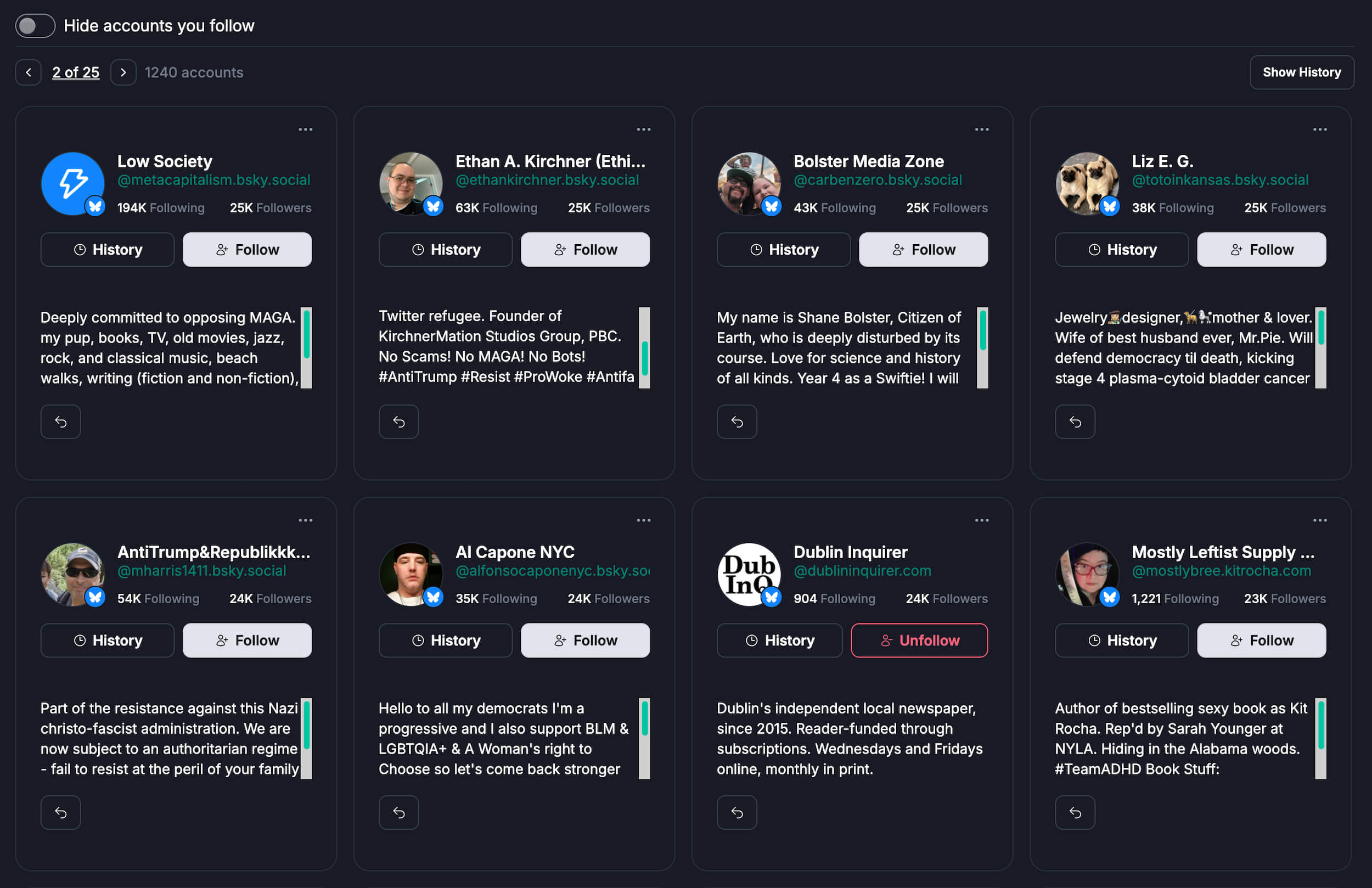Follow the Low Society account
The width and height of the screenshot is (1372, 888).
point(247,250)
